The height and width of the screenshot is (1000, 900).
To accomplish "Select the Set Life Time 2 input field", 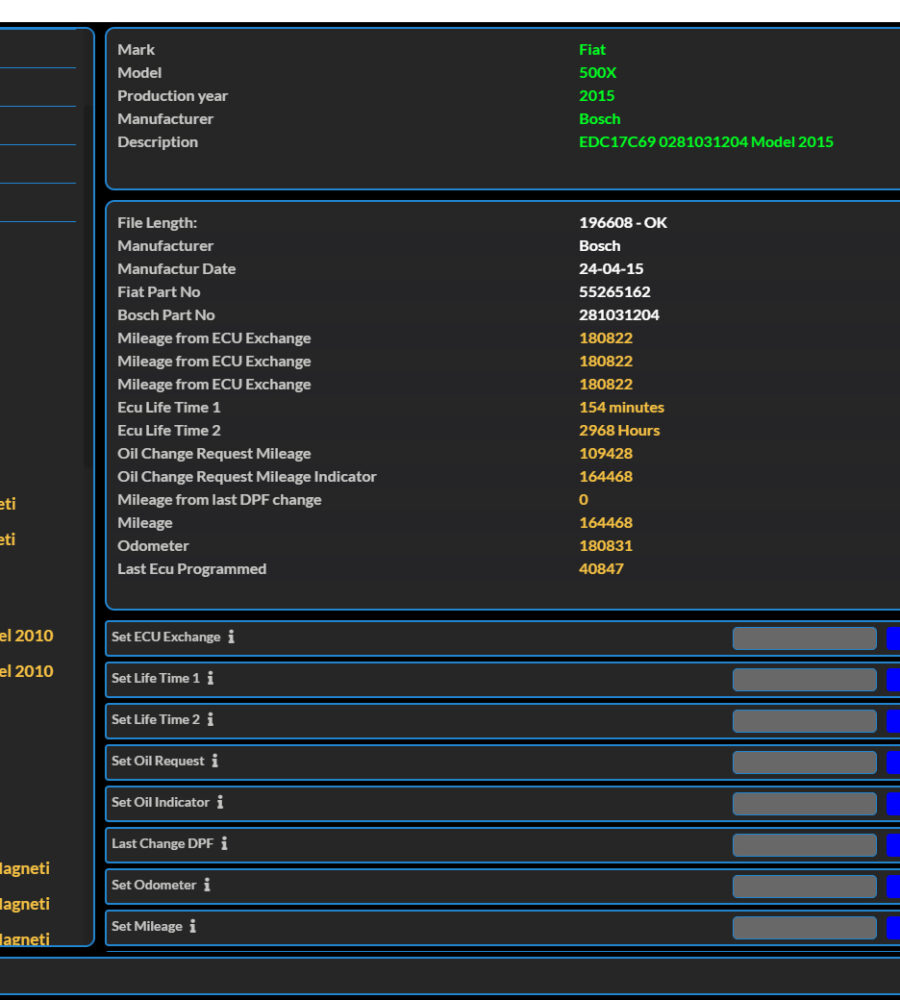I will pos(804,721).
